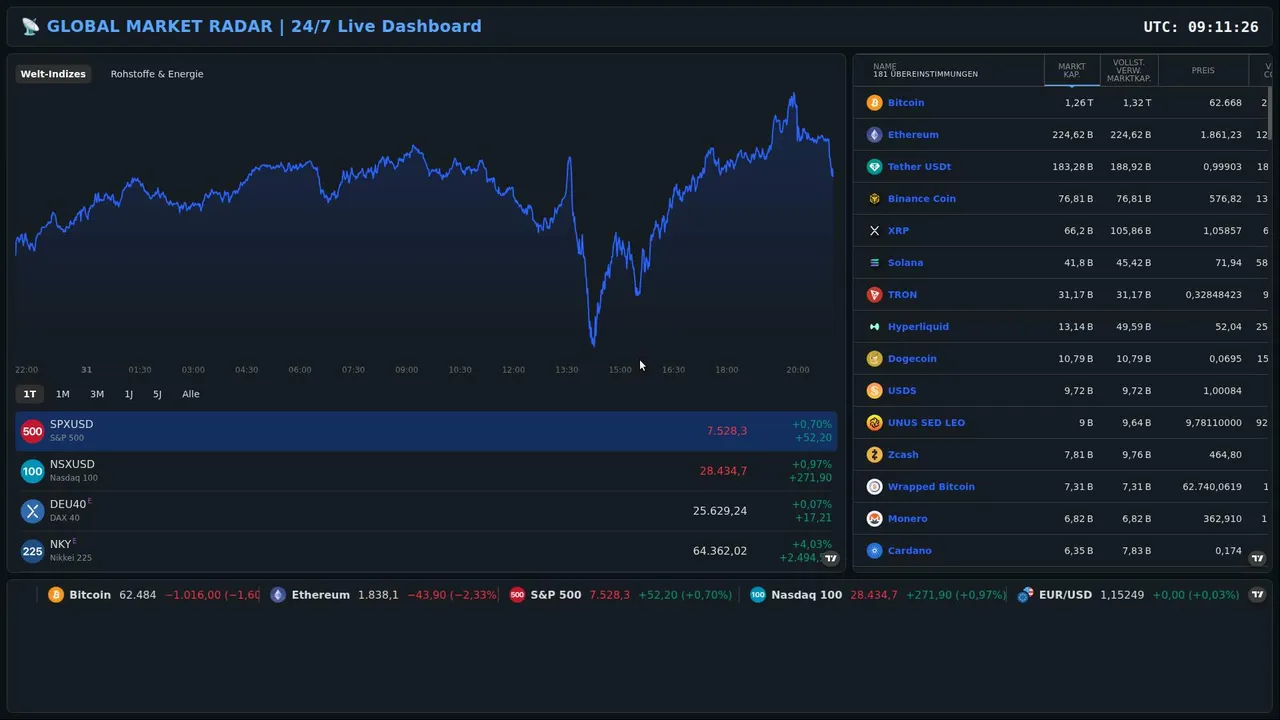Viewport: 1280px width, 720px height.
Task: Open the Hyperliquid link
Action: [x=918, y=327]
